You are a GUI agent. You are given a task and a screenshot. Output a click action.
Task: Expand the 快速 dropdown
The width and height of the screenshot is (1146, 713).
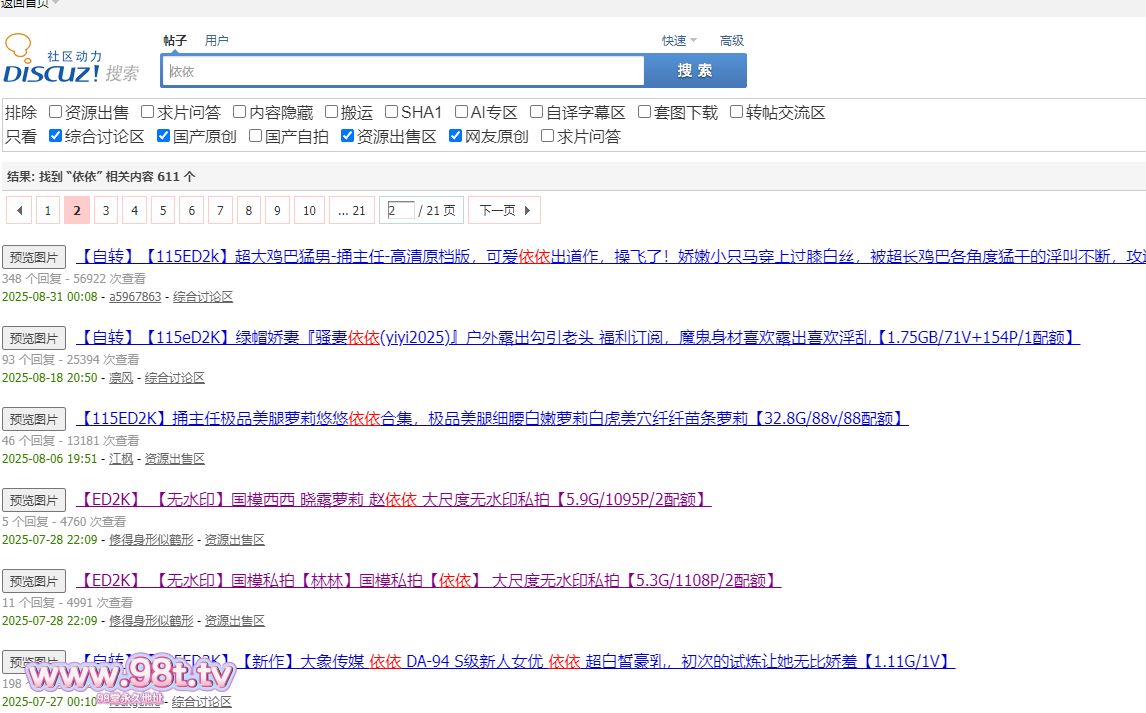[679, 41]
